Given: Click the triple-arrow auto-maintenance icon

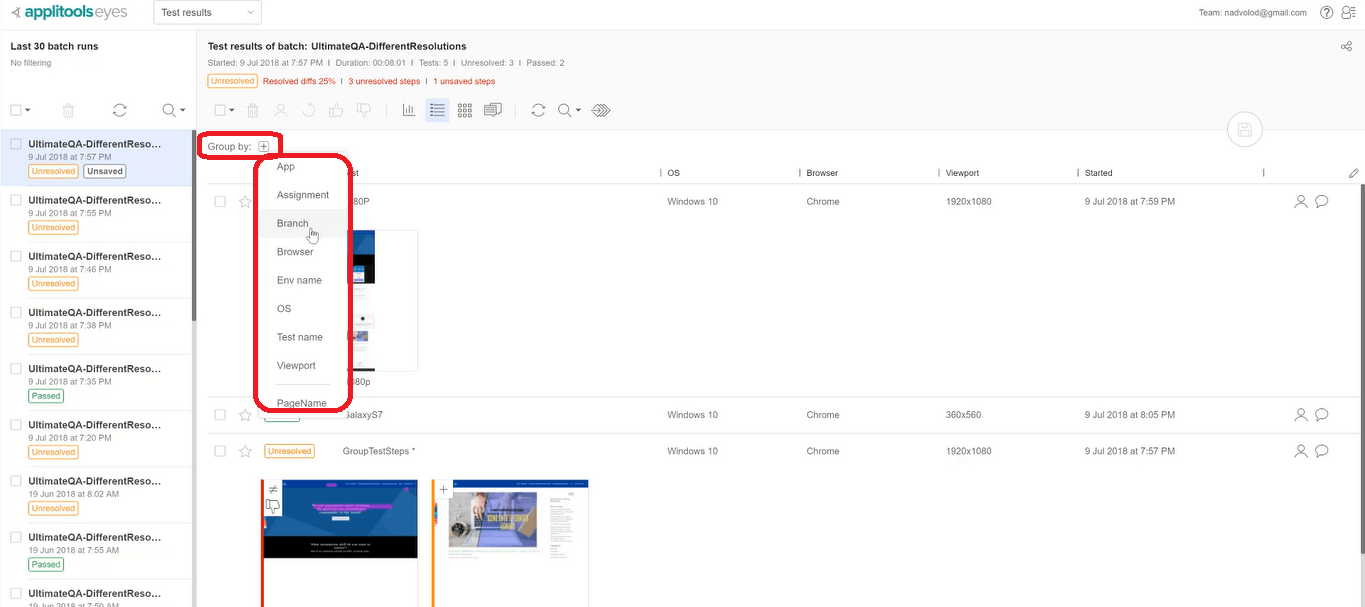Looking at the screenshot, I should (600, 110).
